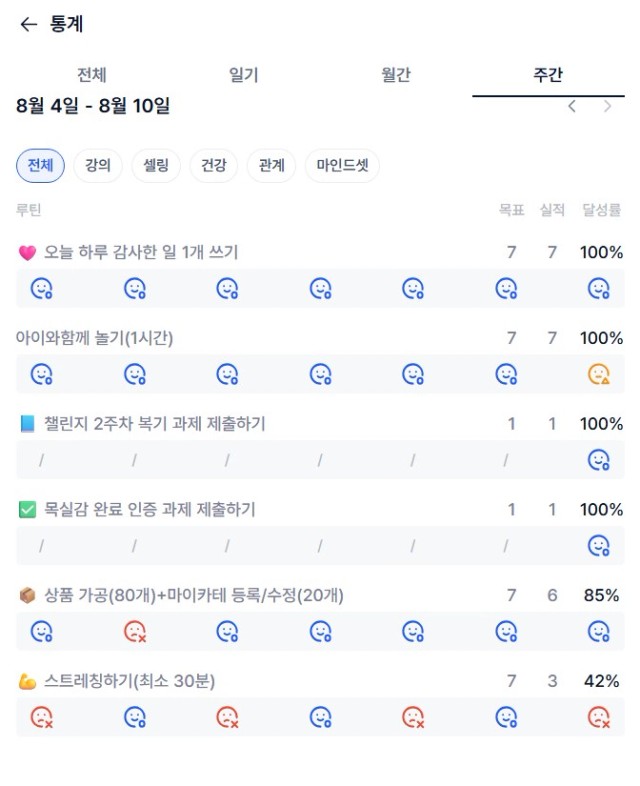Click the first red face in 스트레칭하기 row
The image size is (640, 786).
[x=42, y=717]
